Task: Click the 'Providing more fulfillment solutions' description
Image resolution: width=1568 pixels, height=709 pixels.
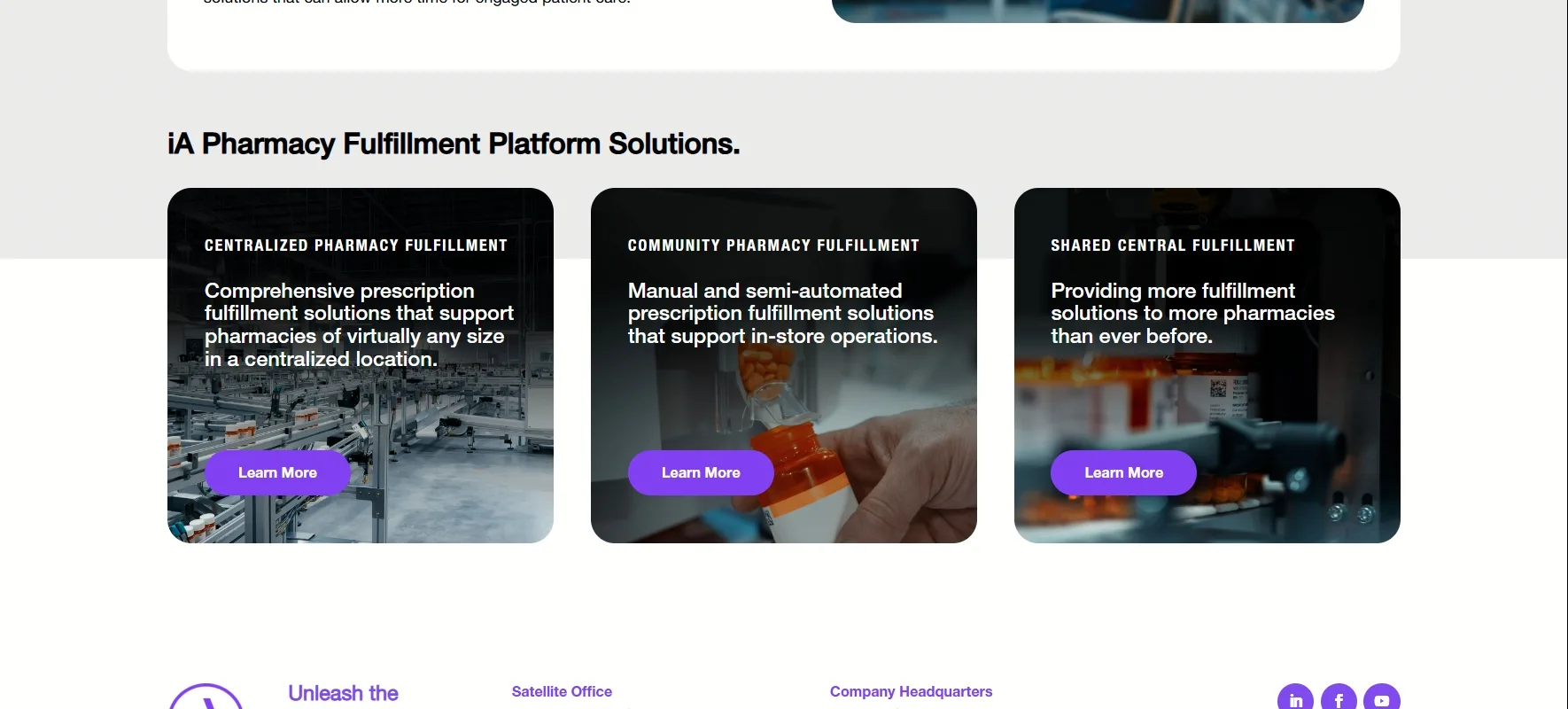Action: 1192,314
